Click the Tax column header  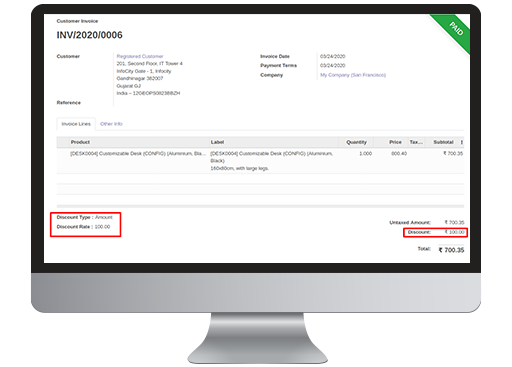click(x=416, y=142)
